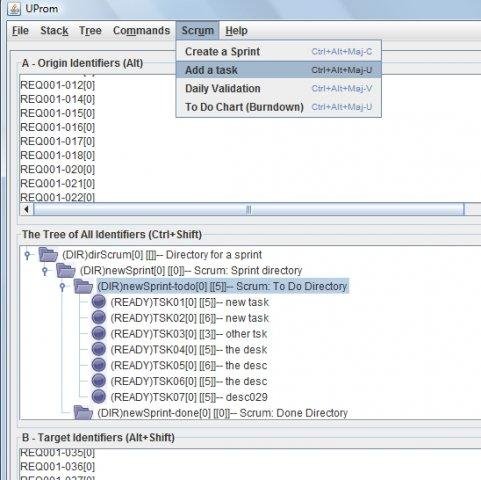Select TSK06 the desc row
This screenshot has height=480, width=481.
click(189, 381)
